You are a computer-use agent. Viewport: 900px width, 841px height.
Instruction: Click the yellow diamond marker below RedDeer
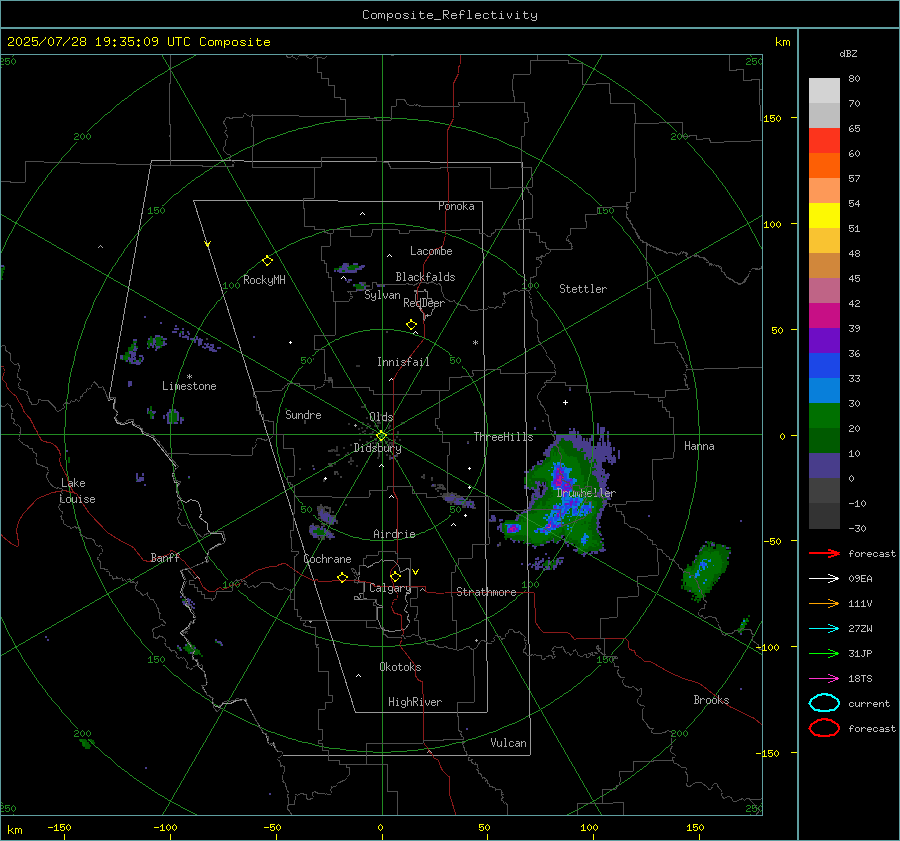[x=411, y=325]
